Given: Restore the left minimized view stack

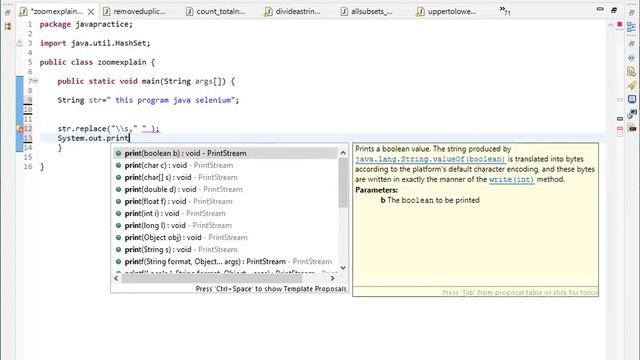Looking at the screenshot, I should (x=7, y=13).
